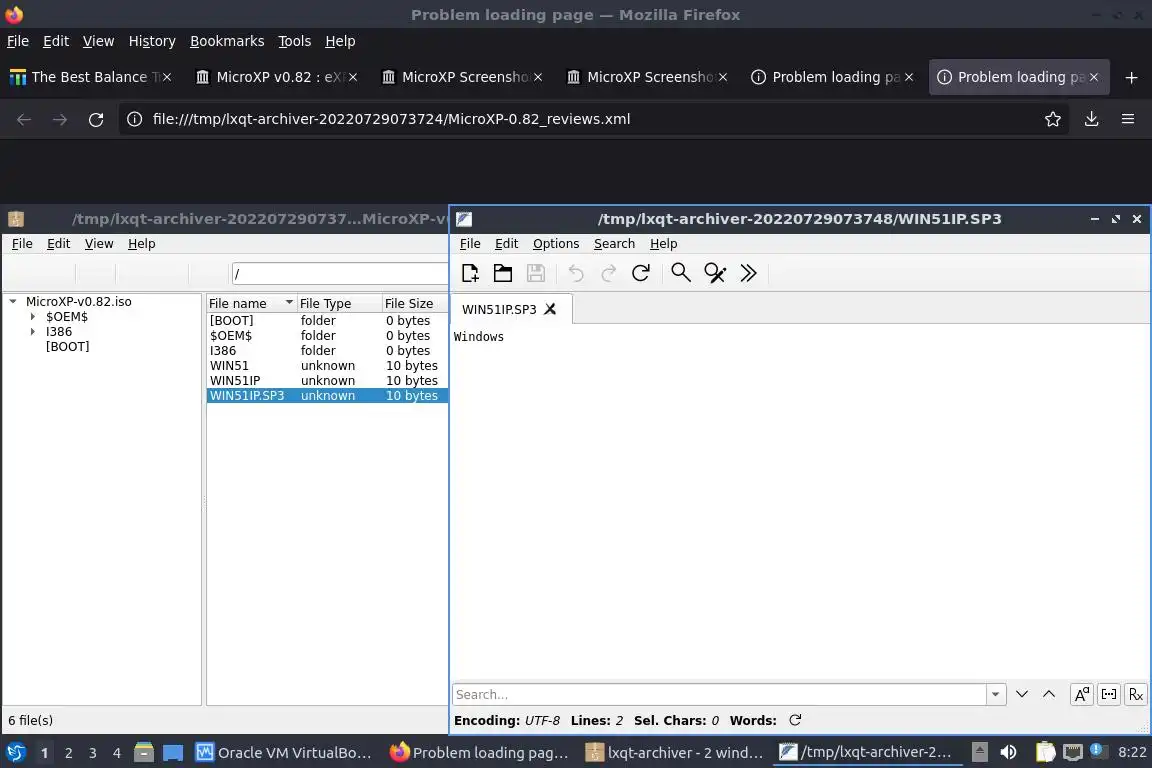Click the open file folder icon
Viewport: 1152px width, 768px height.
503,273
